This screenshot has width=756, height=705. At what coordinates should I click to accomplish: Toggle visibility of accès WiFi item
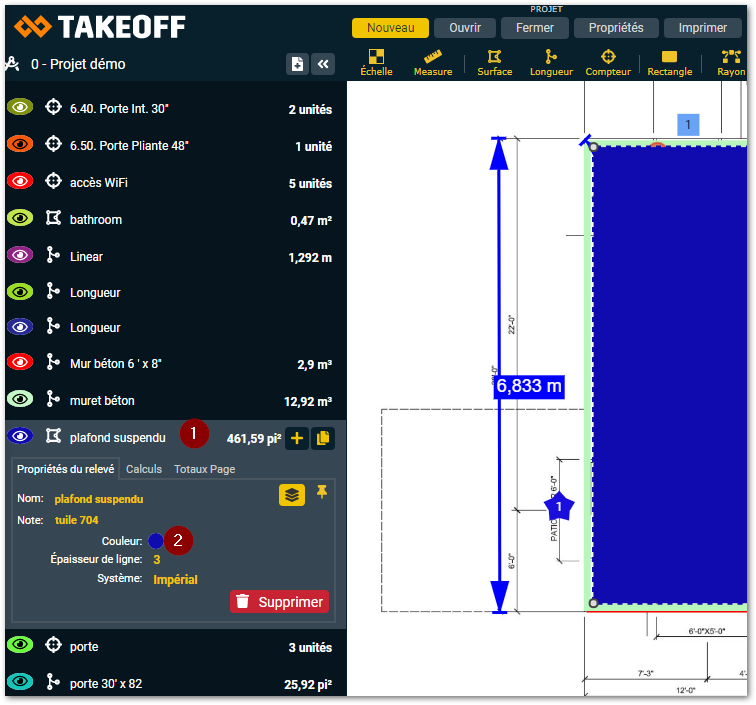(20, 182)
